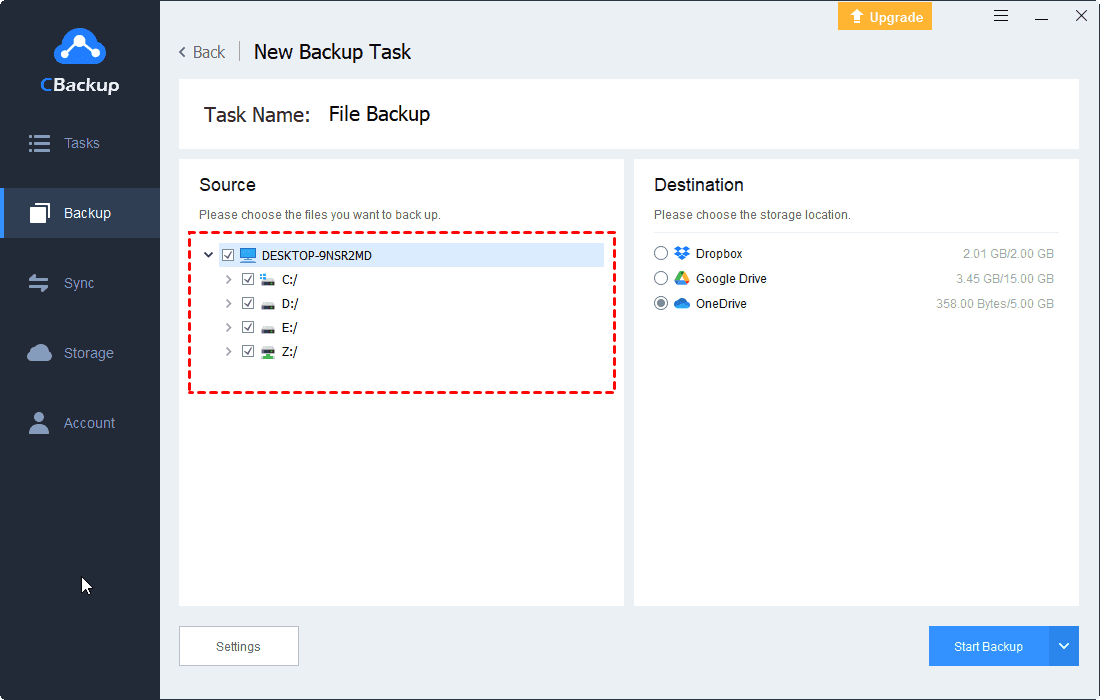
Task: Click the Z:/ network drive icon
Action: click(267, 352)
